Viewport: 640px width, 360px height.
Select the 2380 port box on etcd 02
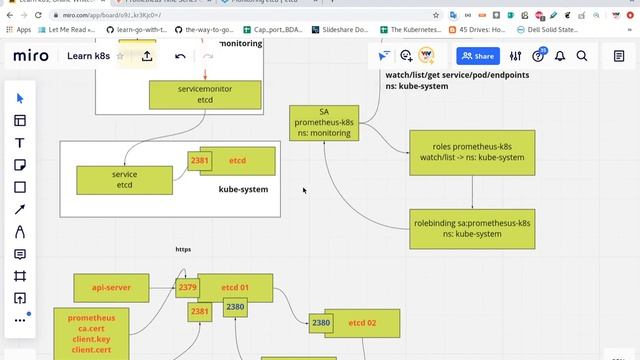pyautogui.click(x=321, y=323)
